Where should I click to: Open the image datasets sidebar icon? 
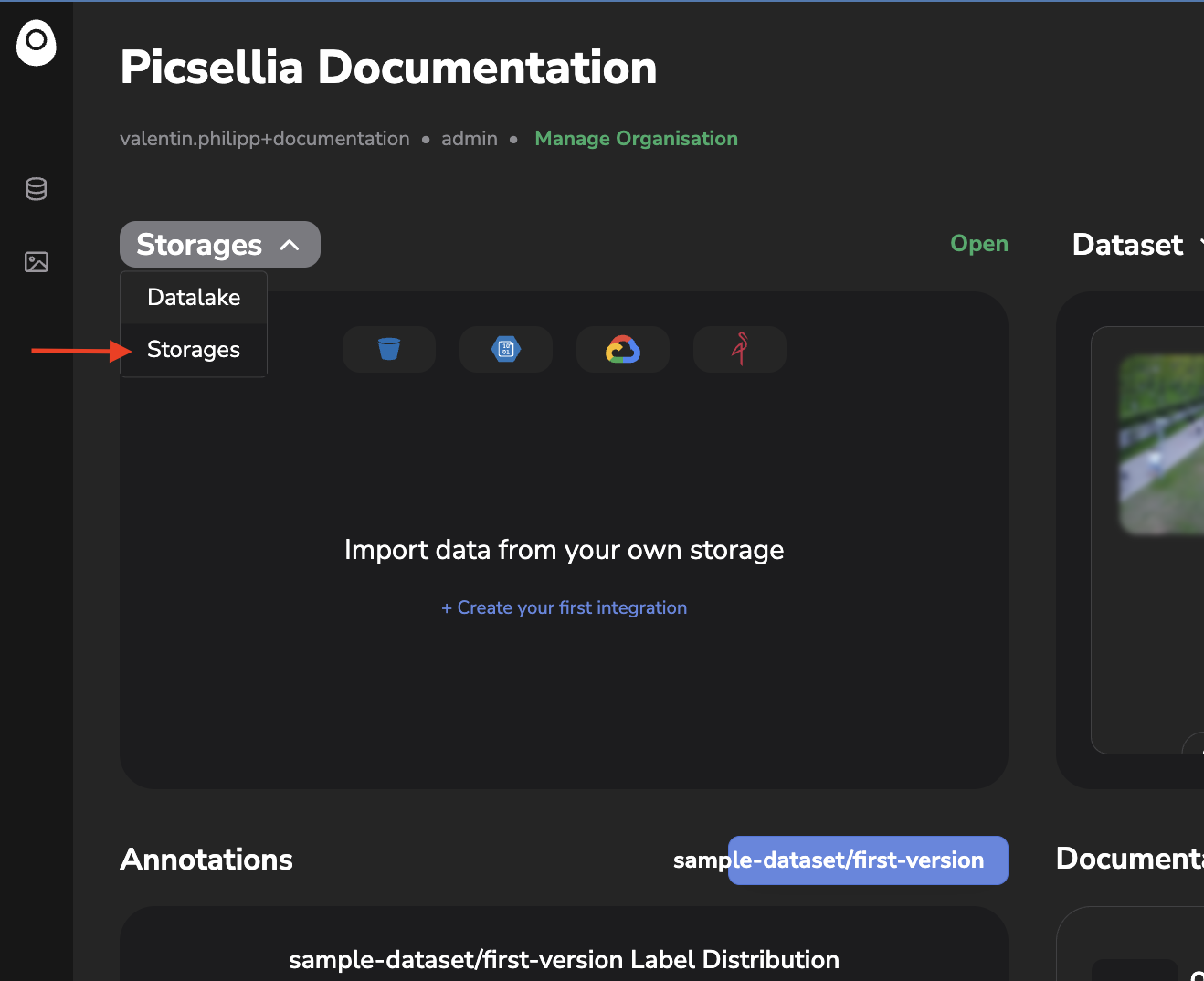pos(37,262)
